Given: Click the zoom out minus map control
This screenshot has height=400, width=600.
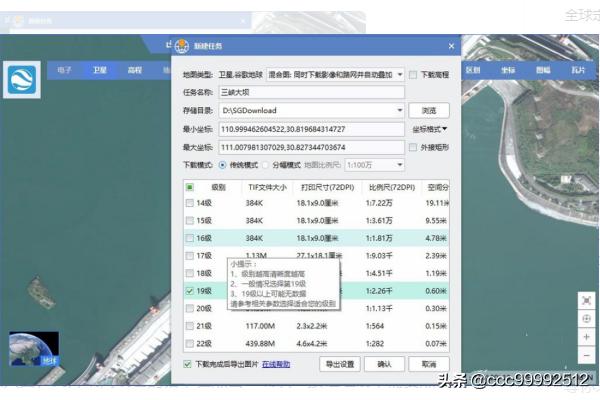Looking at the screenshot, I should 586,356.
